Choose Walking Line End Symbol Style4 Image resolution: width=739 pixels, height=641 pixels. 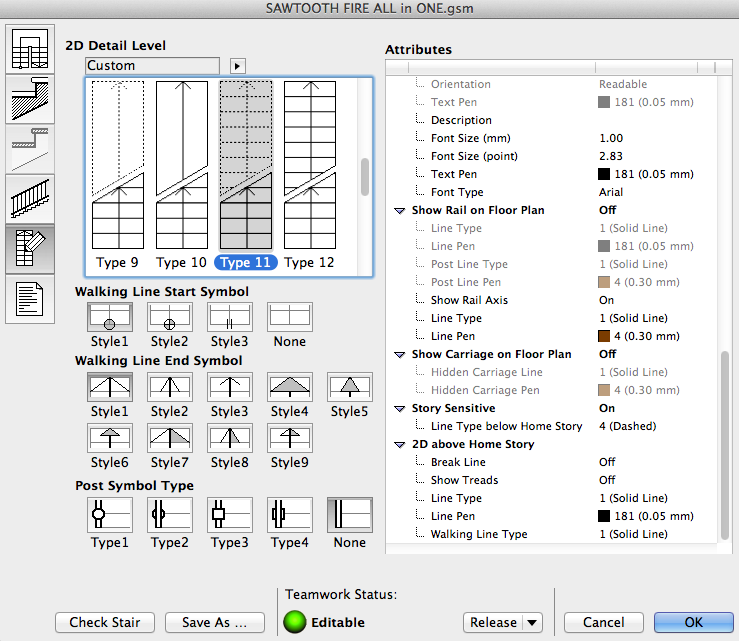(289, 387)
